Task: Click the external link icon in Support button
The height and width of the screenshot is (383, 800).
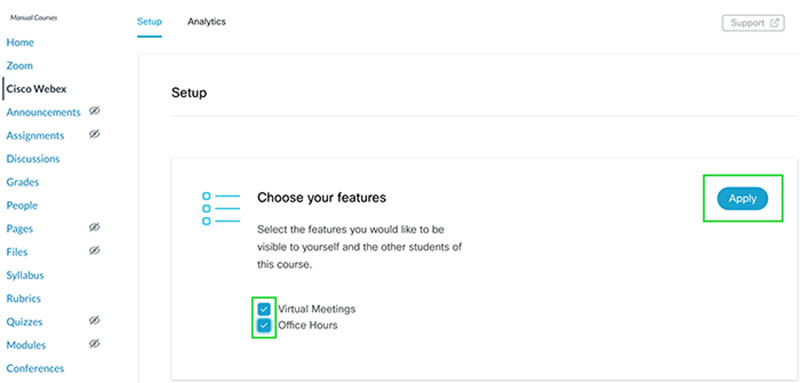Action: pyautogui.click(x=774, y=23)
